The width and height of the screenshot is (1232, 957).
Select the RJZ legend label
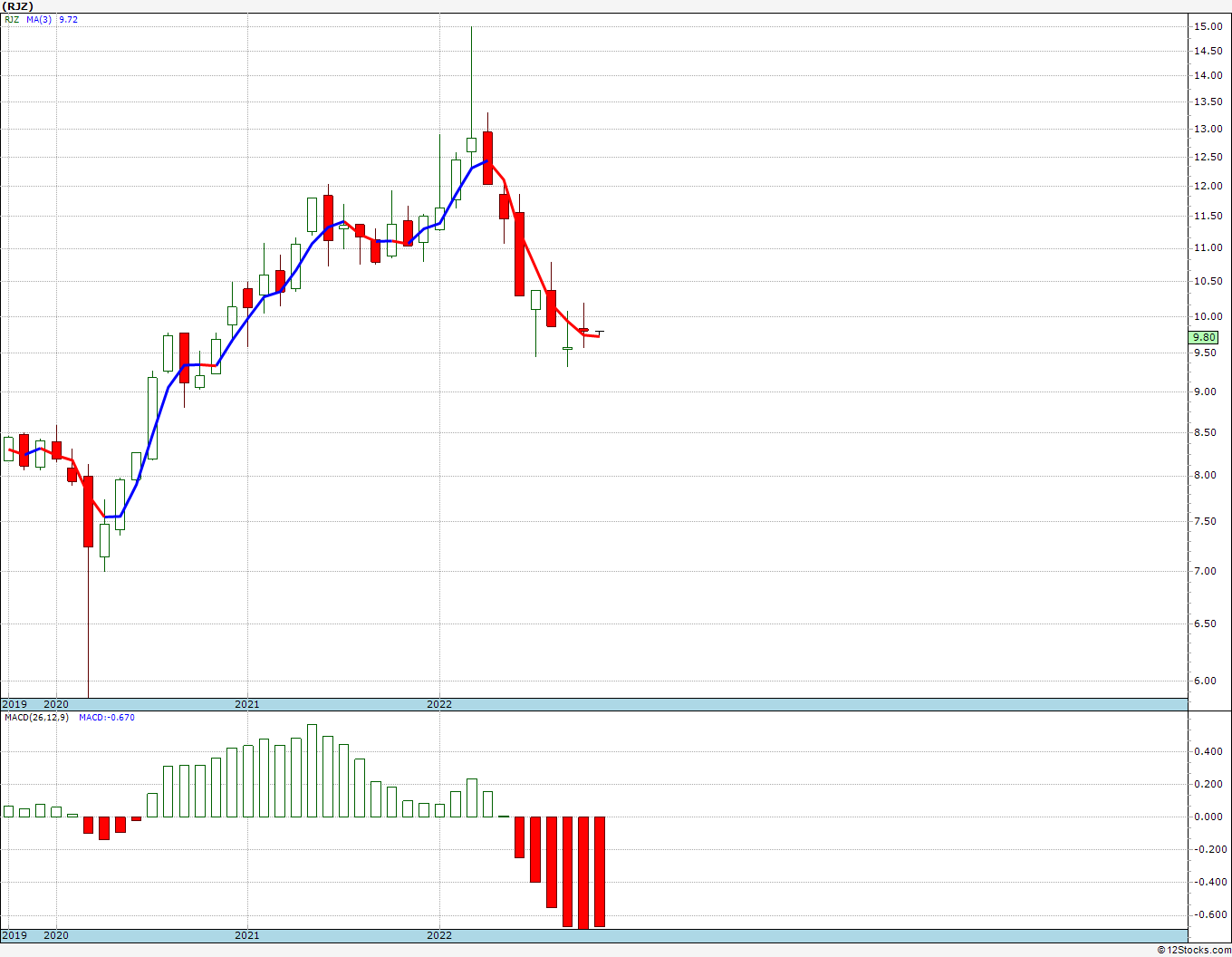pos(11,19)
